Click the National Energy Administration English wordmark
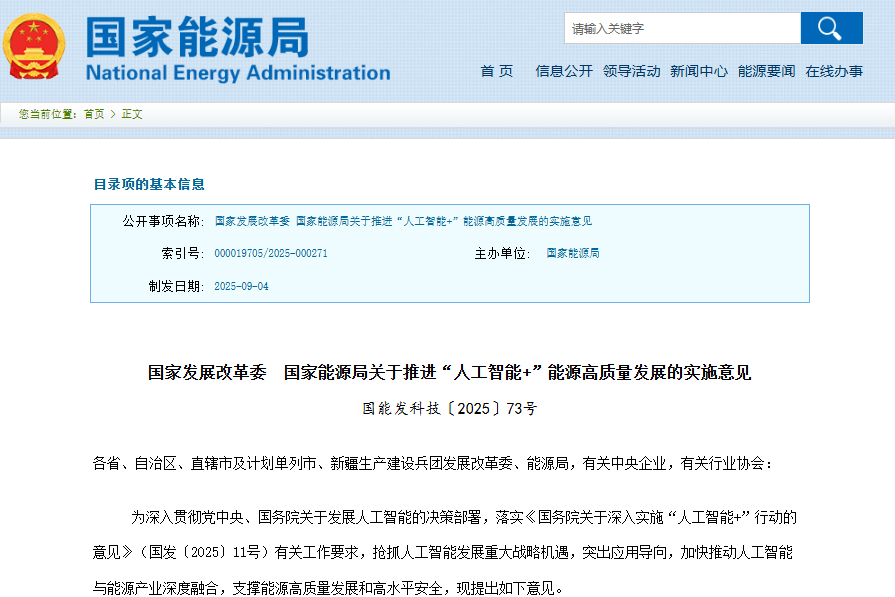Viewport: 895px width, 597px height. [x=236, y=72]
